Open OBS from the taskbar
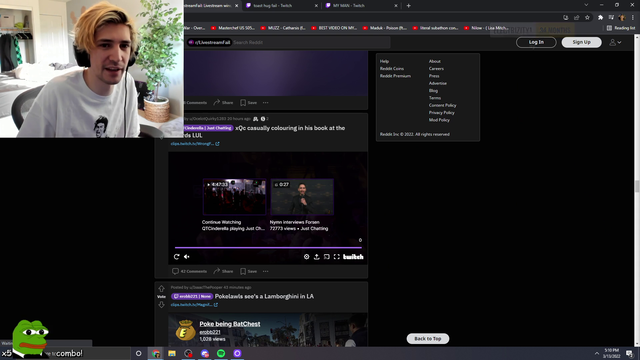Screen dimensions: 640x360 188,353
